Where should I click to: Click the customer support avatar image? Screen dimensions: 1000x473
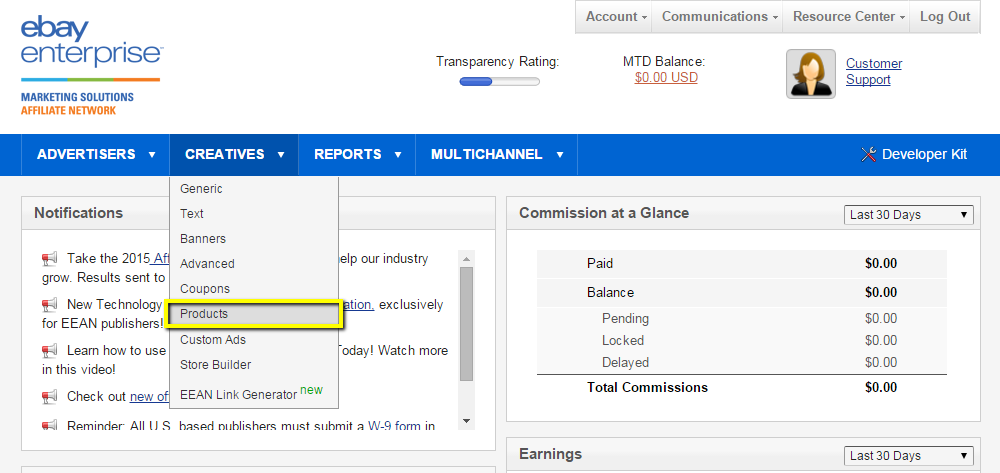811,74
